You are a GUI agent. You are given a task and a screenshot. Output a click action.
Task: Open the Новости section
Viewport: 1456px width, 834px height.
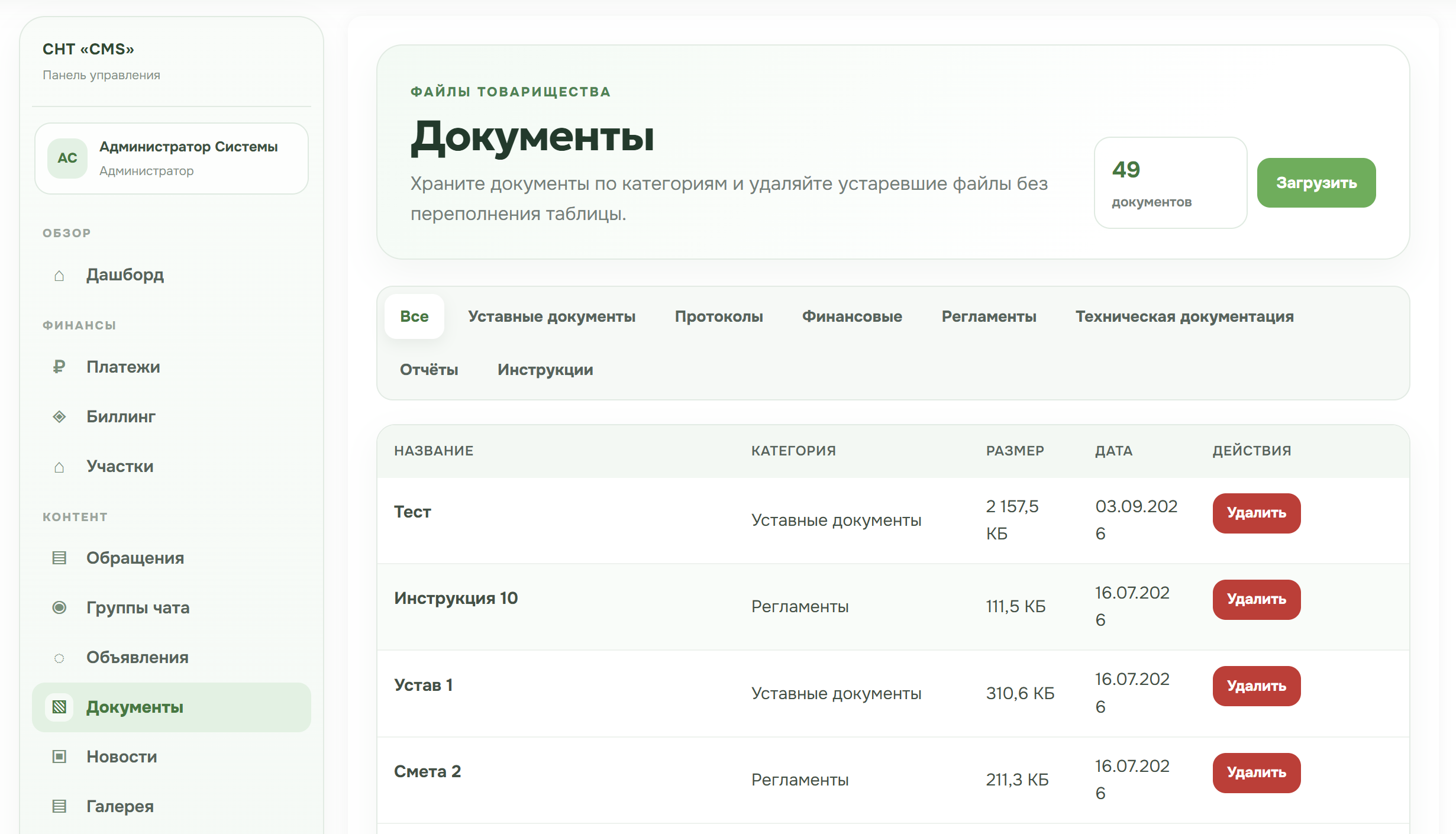(172, 757)
